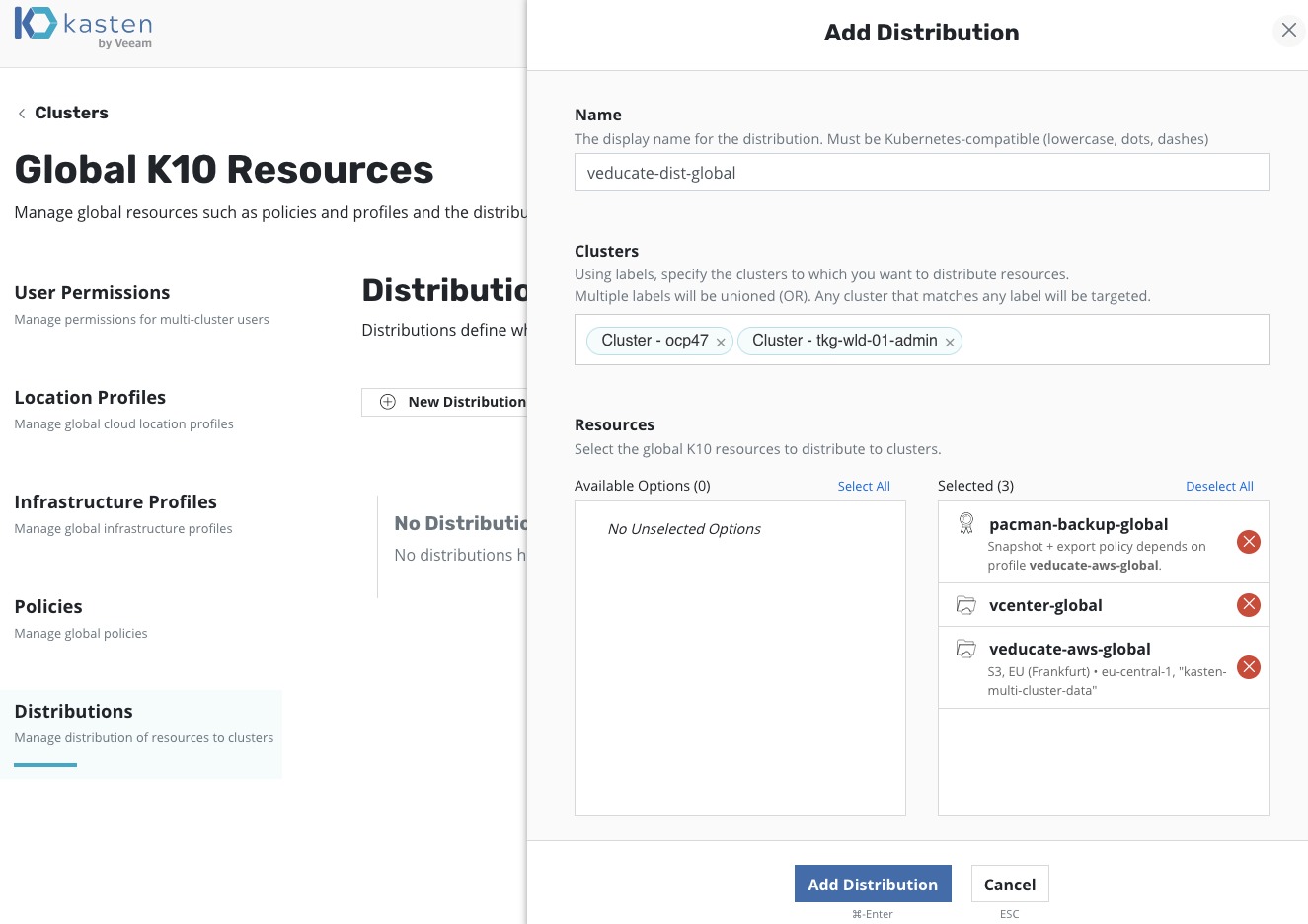Open the Kasten by Veeam logo

pos(84,28)
